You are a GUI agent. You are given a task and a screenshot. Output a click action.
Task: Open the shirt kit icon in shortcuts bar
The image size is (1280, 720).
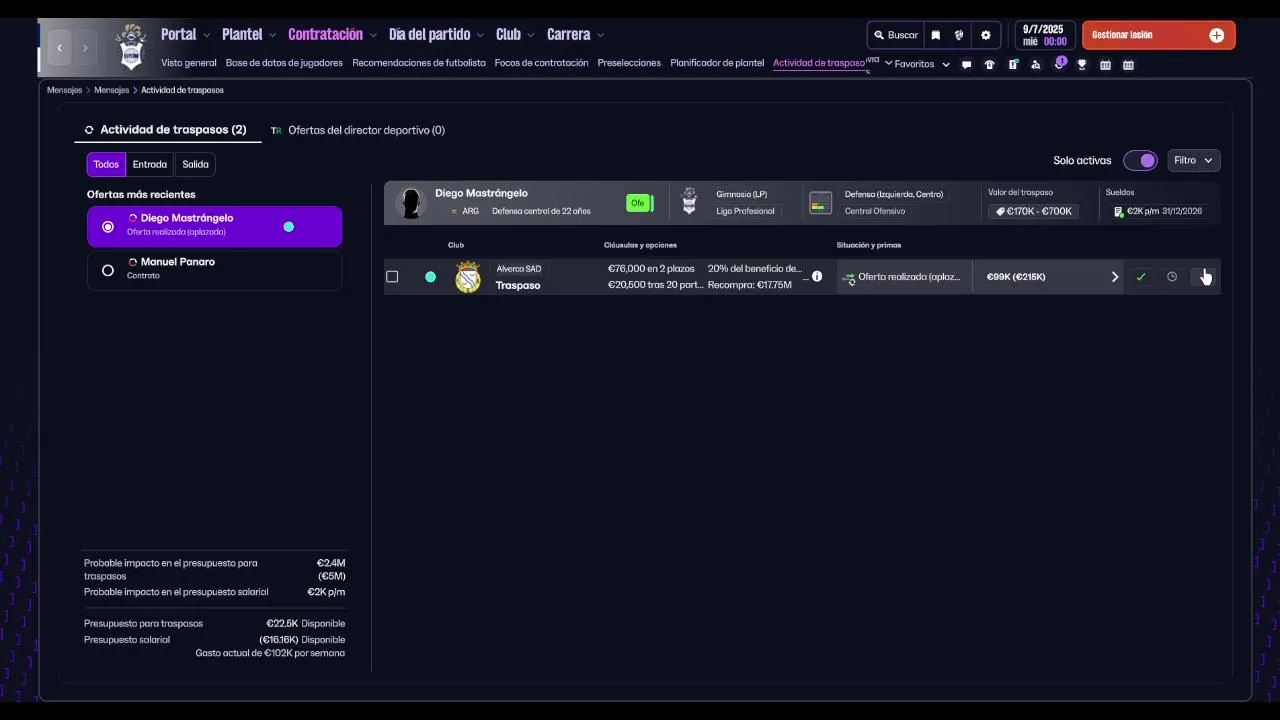pos(989,65)
